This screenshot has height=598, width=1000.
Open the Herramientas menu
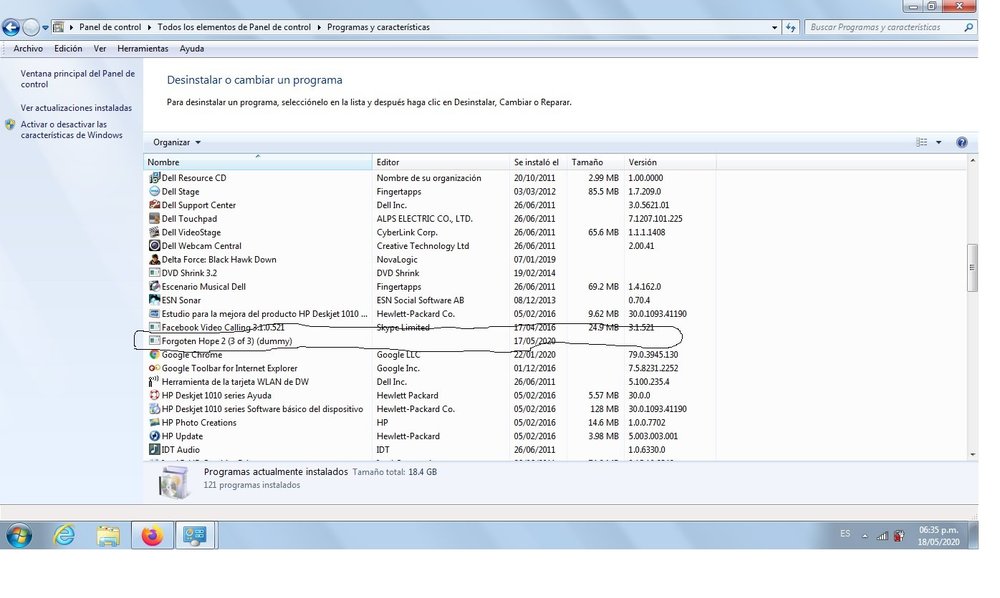click(x=143, y=48)
